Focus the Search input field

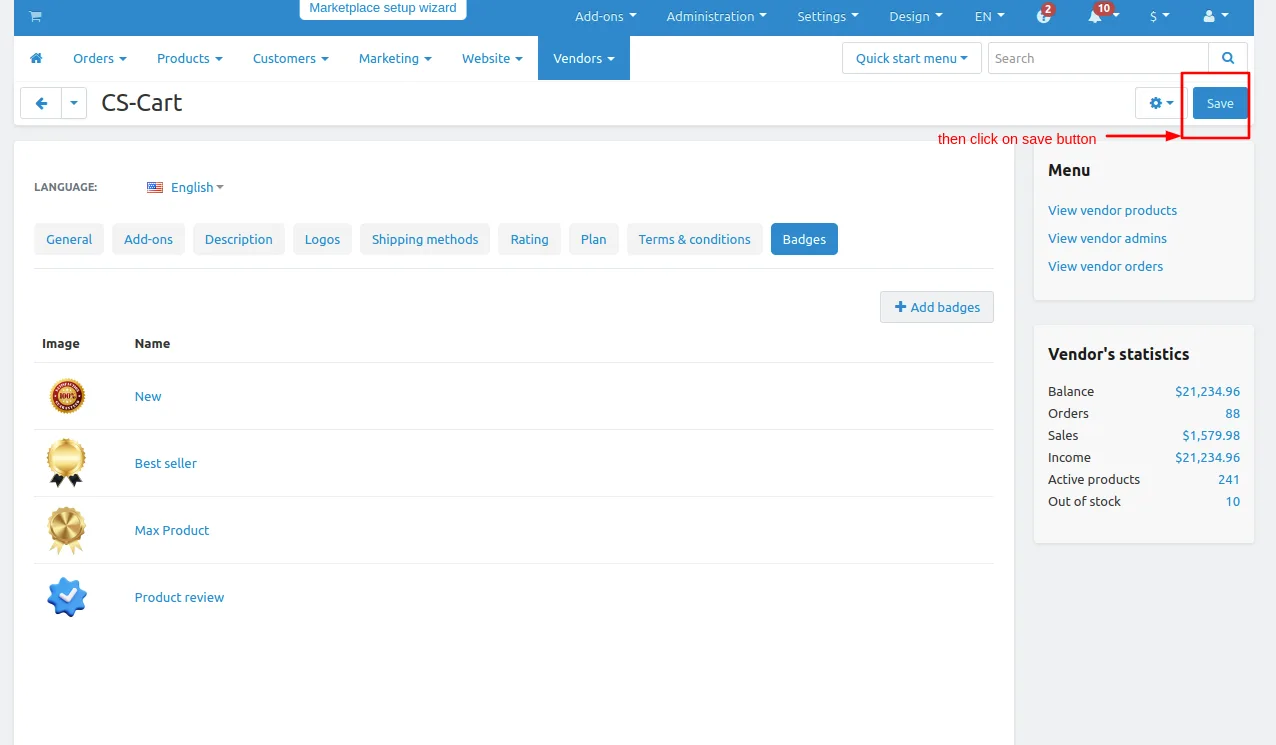tap(1098, 58)
